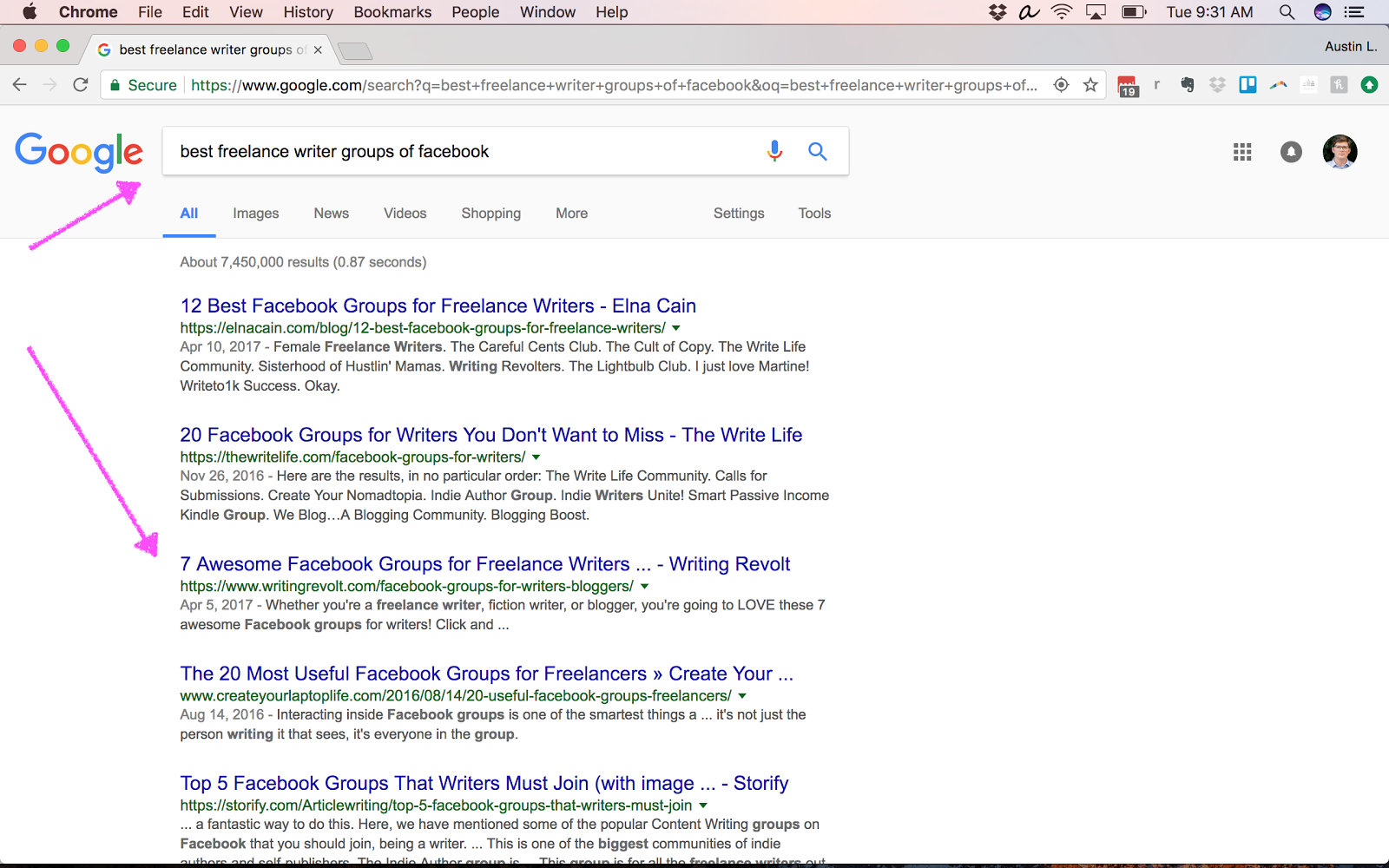Open a new browser tab

tap(355, 50)
